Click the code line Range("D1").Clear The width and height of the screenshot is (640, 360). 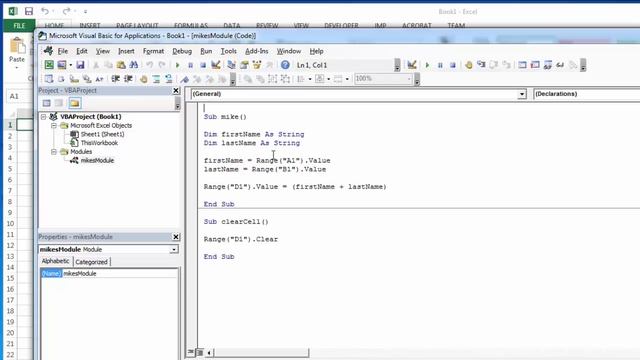(x=241, y=239)
